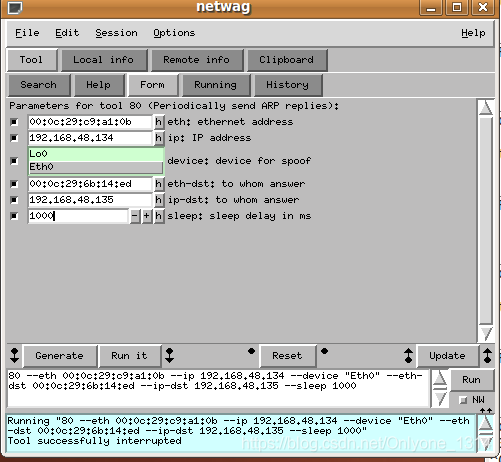Click the h button for ip-dst
501x462 pixels.
point(159,200)
